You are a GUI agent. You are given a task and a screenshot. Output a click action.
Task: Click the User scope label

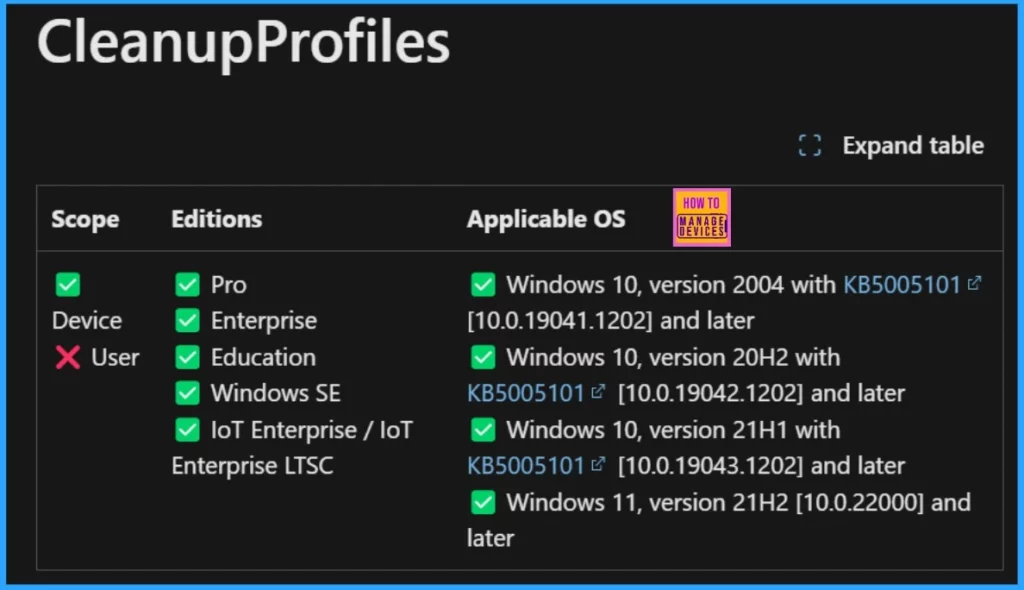pos(116,357)
